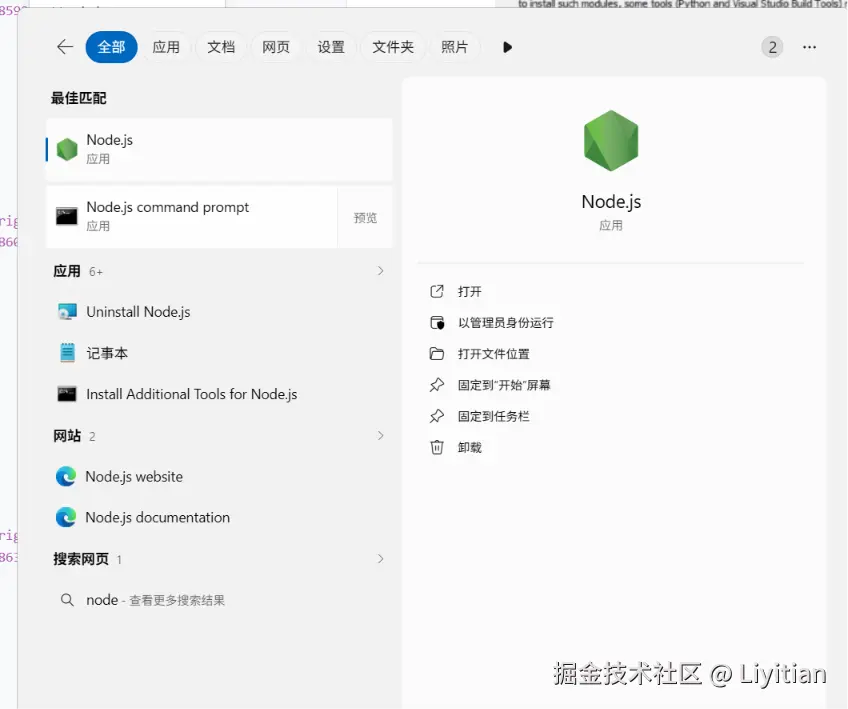The height and width of the screenshot is (709, 848).
Task: Click Edge icon beside Node.js documentation
Action: [x=66, y=518]
